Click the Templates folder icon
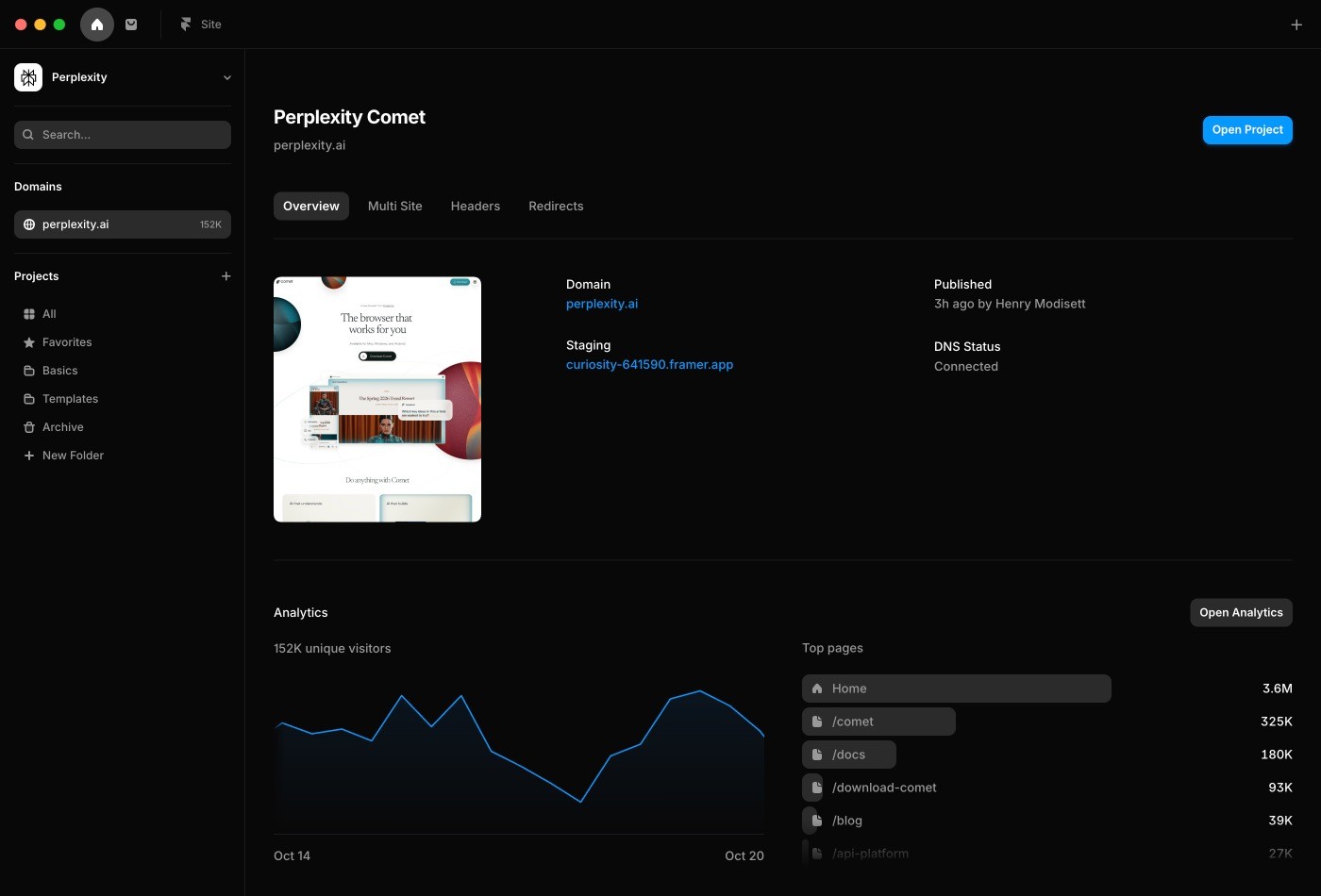This screenshot has height=896, width=1321. (29, 399)
